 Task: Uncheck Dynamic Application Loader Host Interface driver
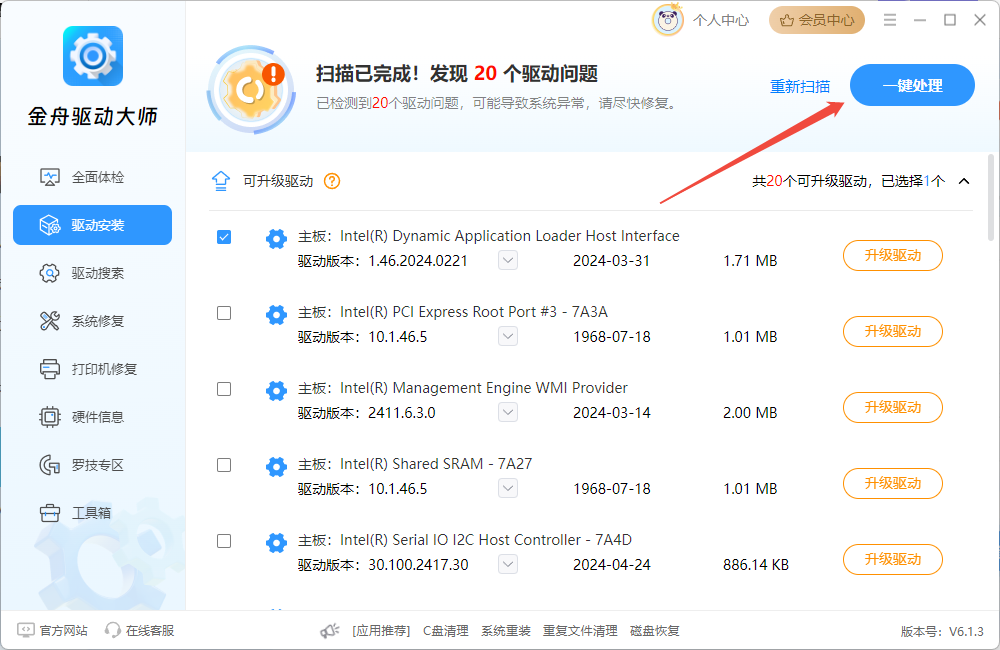point(224,237)
